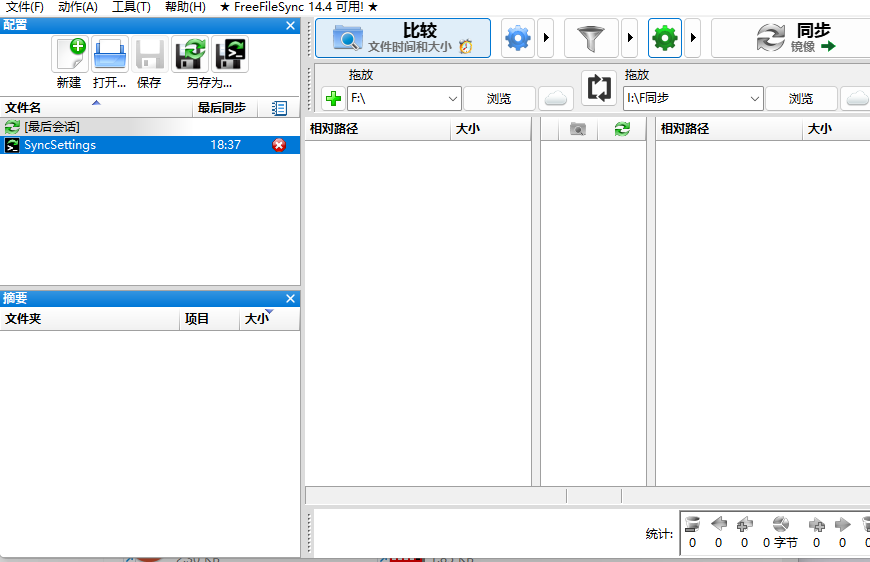Sort summary by 大小 column
Viewport: 870px width, 562px height.
[270, 319]
